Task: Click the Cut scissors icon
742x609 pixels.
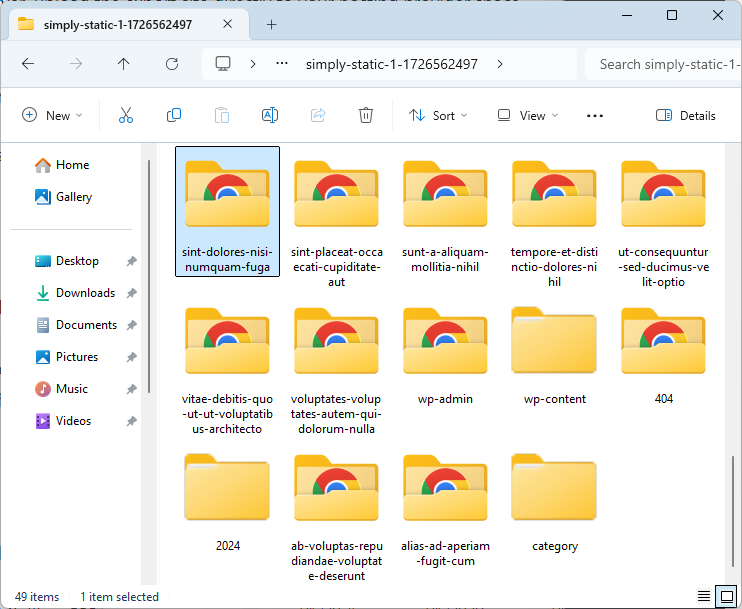Action: coord(126,116)
